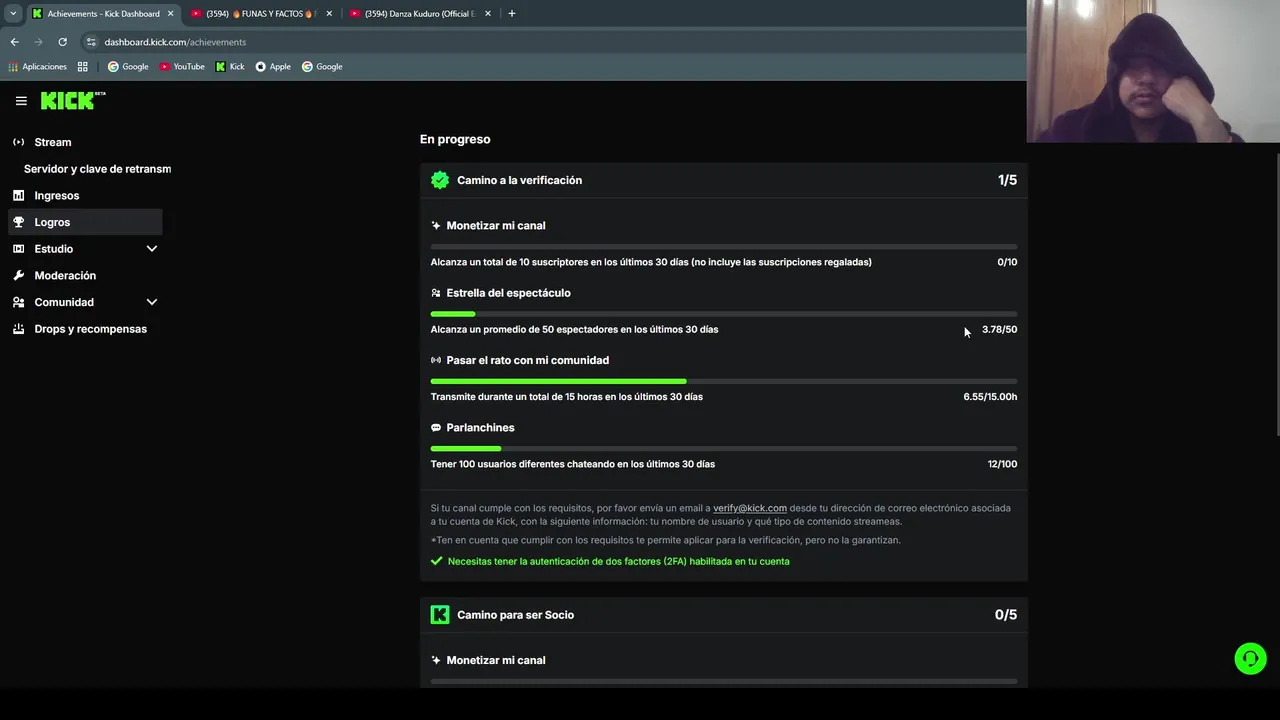Open the Kick bookmark in bookmarks bar
The height and width of the screenshot is (720, 1280).
click(x=230, y=67)
